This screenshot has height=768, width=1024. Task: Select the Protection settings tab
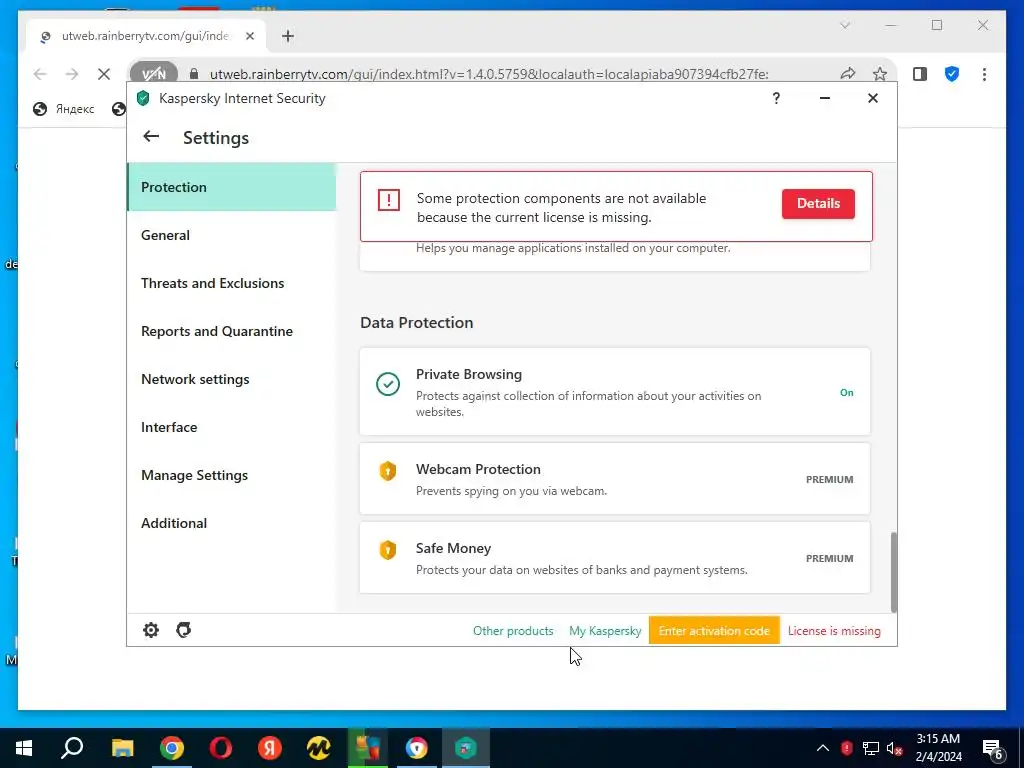231,187
